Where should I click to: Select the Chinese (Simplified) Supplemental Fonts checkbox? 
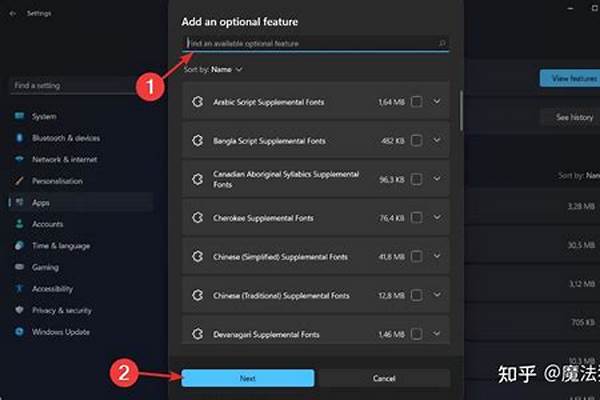click(x=416, y=257)
